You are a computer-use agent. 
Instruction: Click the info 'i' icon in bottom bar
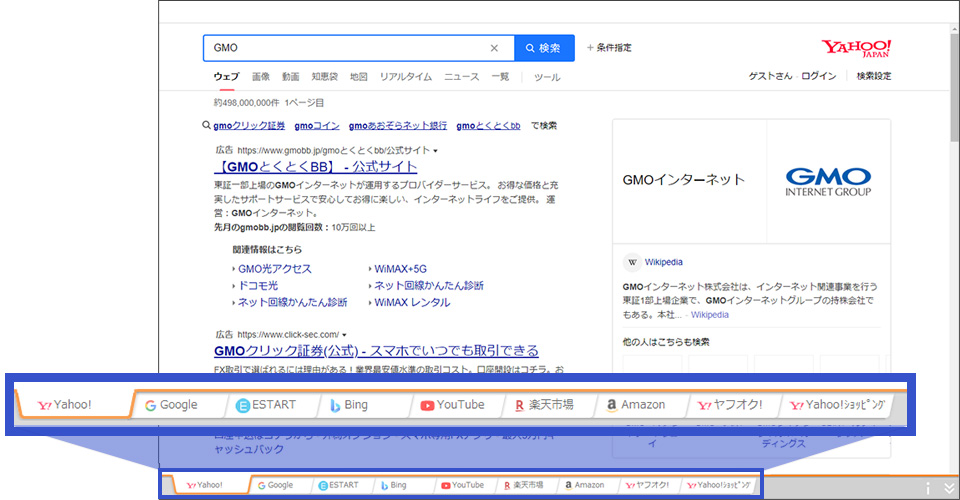pos(928,488)
